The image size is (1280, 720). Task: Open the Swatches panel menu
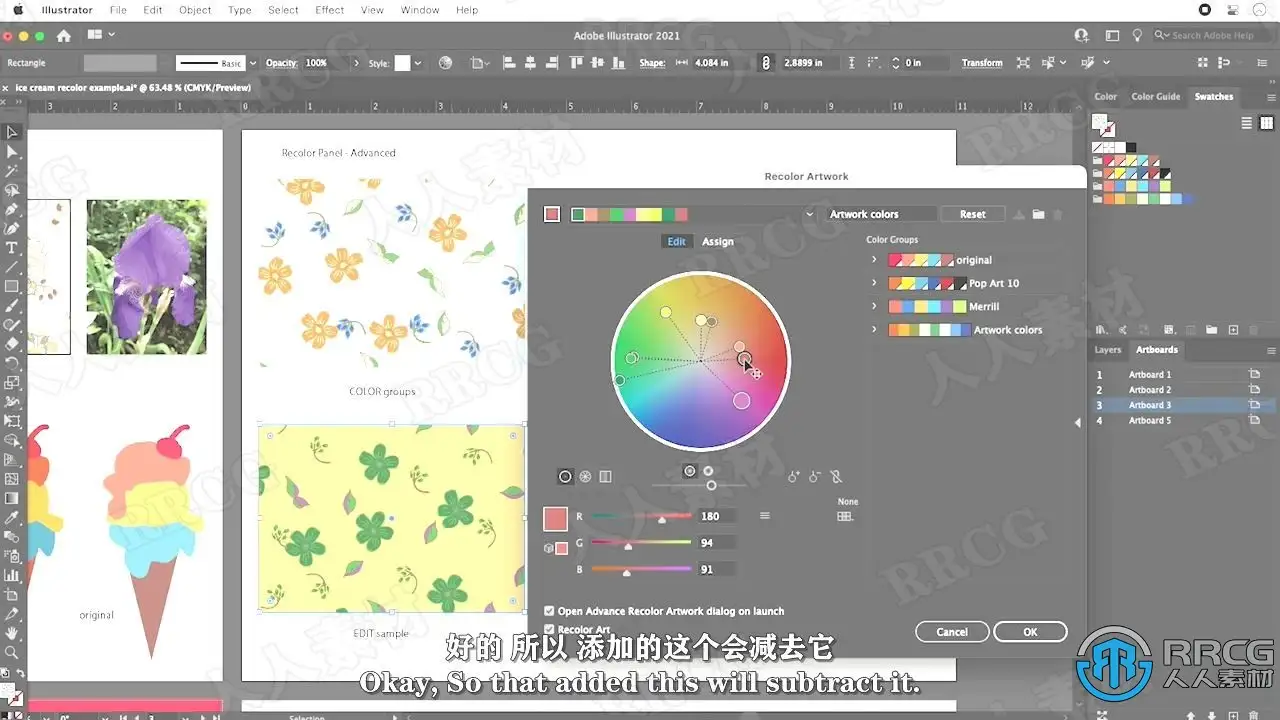coord(1272,97)
